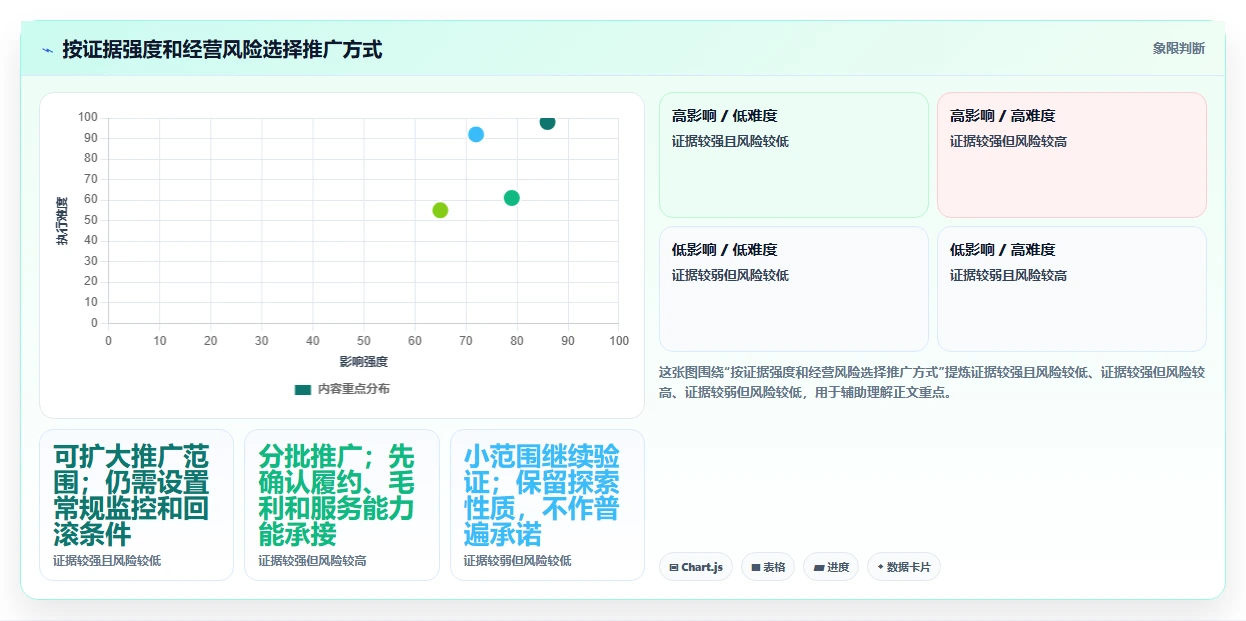Select the dark teal scatter point near 86
Image resolution: width=1246 pixels, height=621 pixels.
point(547,122)
